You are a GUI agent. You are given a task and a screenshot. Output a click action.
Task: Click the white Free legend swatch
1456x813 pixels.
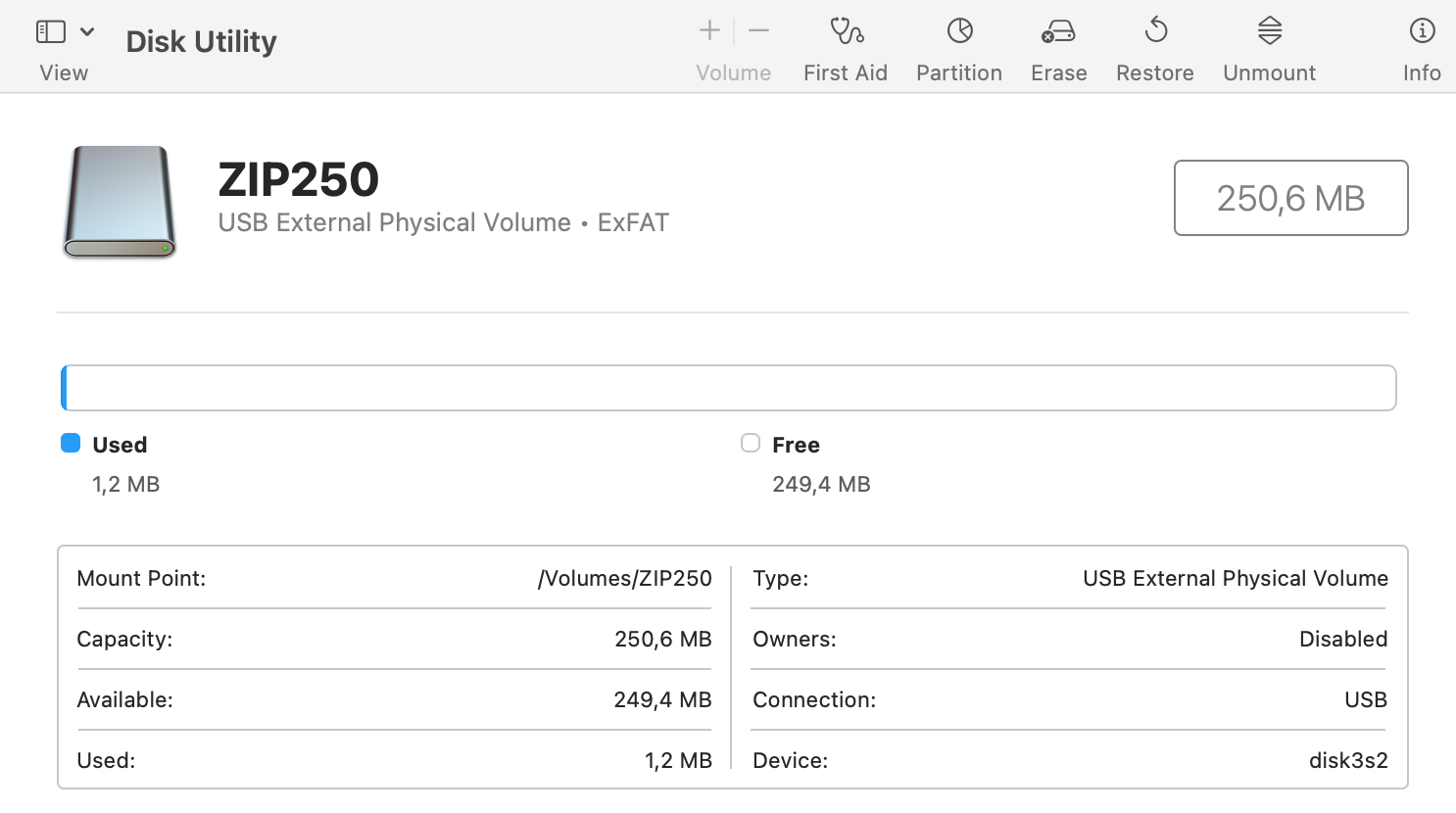(751, 444)
